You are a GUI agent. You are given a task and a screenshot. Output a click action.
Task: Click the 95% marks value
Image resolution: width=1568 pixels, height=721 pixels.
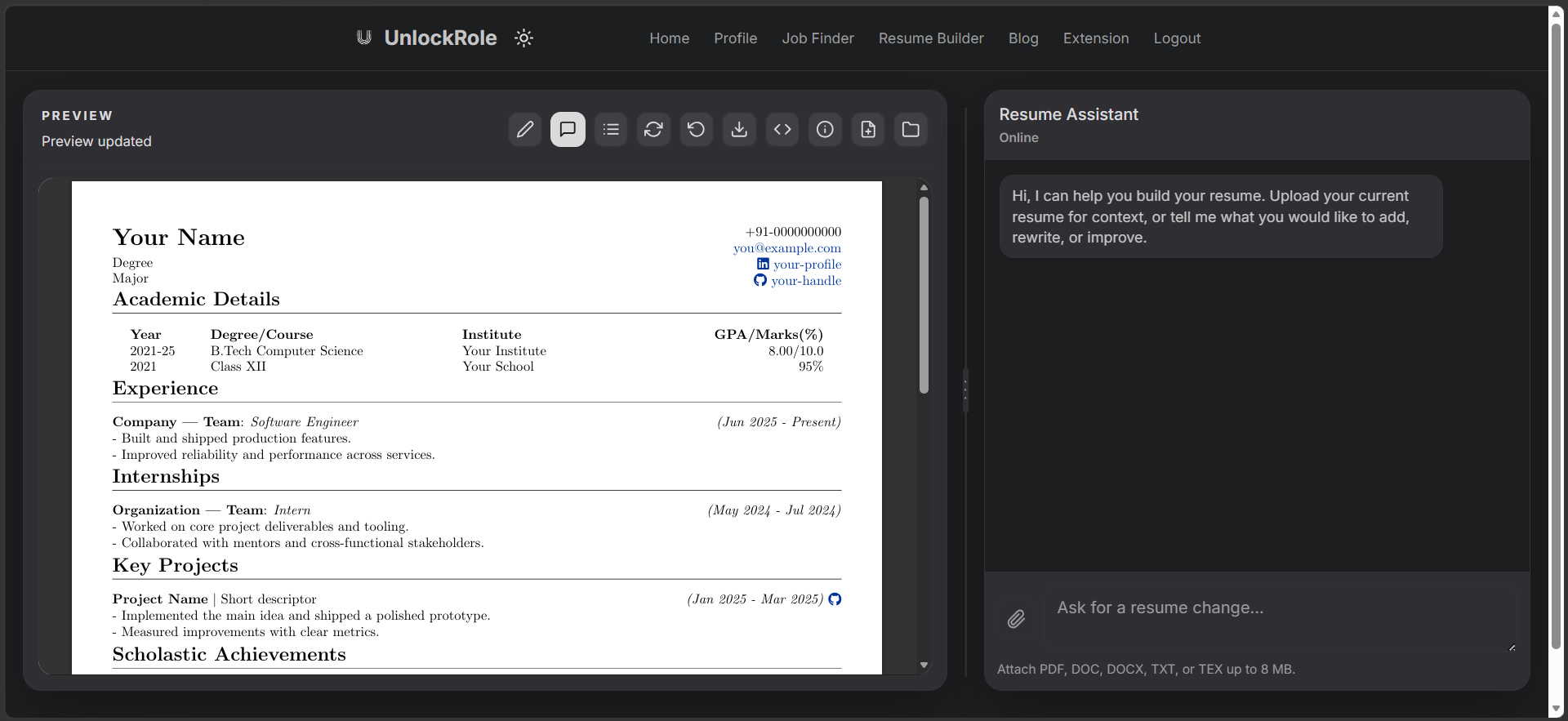click(811, 367)
